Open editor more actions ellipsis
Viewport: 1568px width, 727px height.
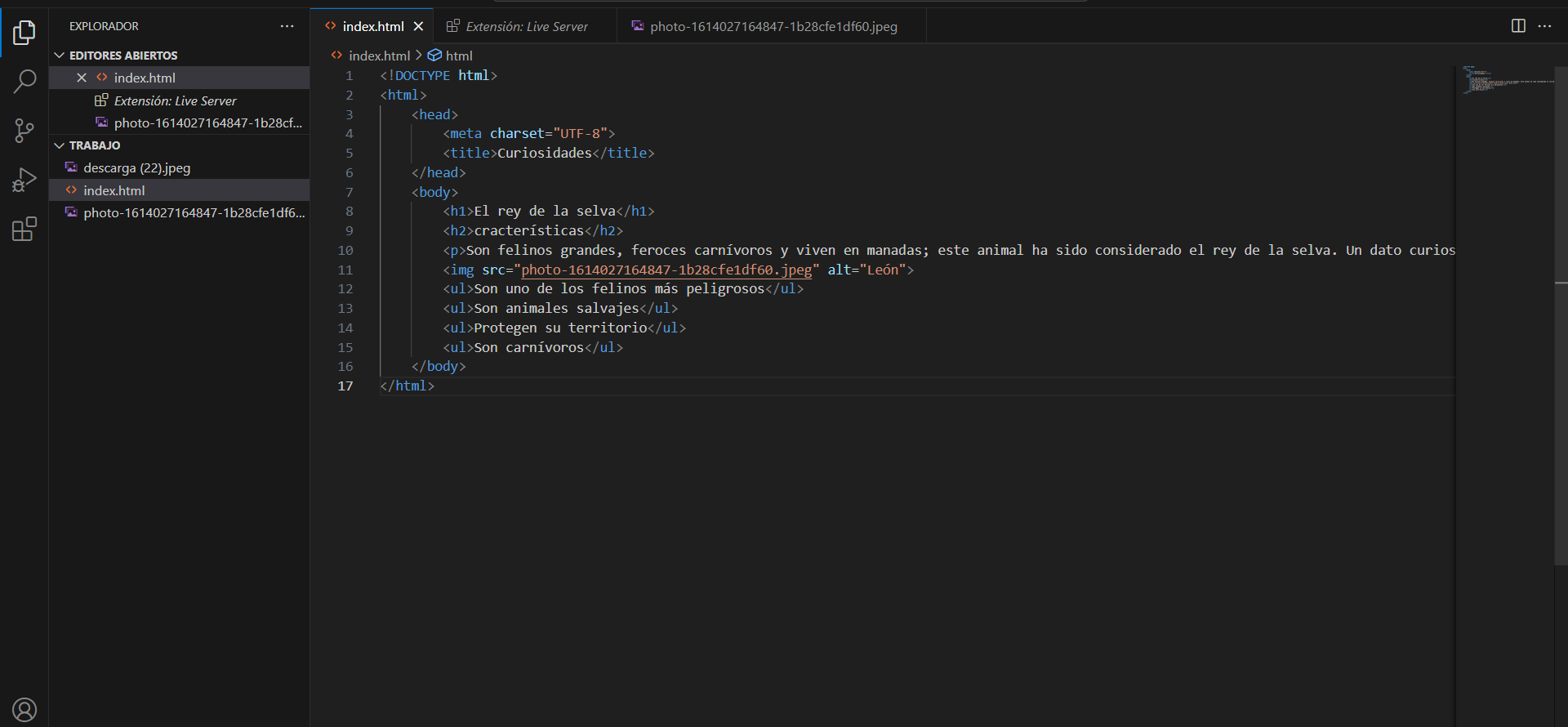(1544, 26)
